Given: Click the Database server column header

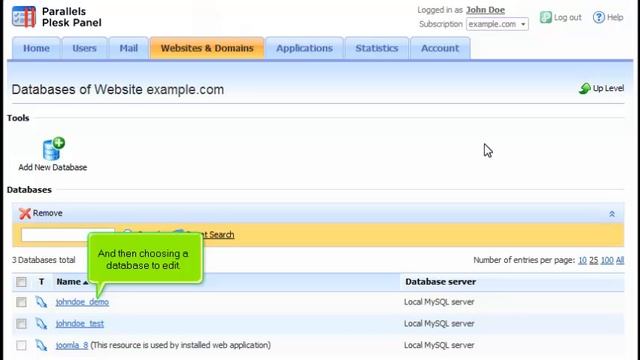Looking at the screenshot, I should (x=440, y=282).
